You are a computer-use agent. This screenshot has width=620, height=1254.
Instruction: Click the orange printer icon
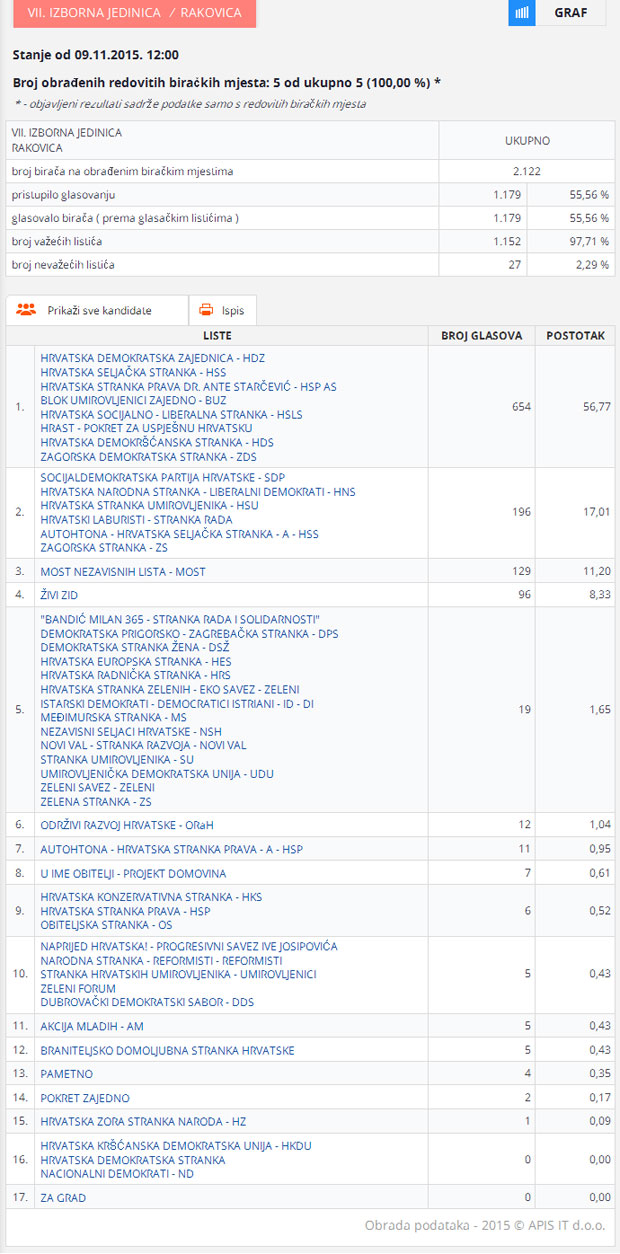[x=207, y=310]
